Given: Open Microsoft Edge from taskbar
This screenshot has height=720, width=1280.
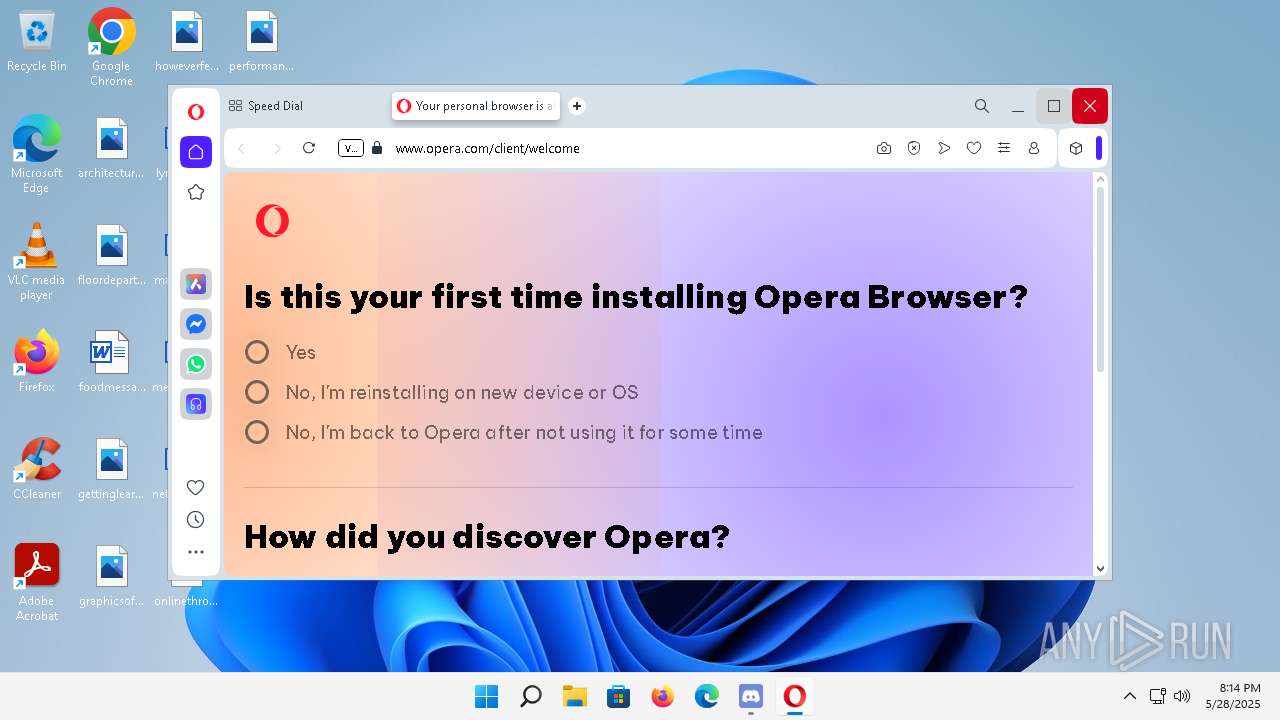Looking at the screenshot, I should coord(706,696).
